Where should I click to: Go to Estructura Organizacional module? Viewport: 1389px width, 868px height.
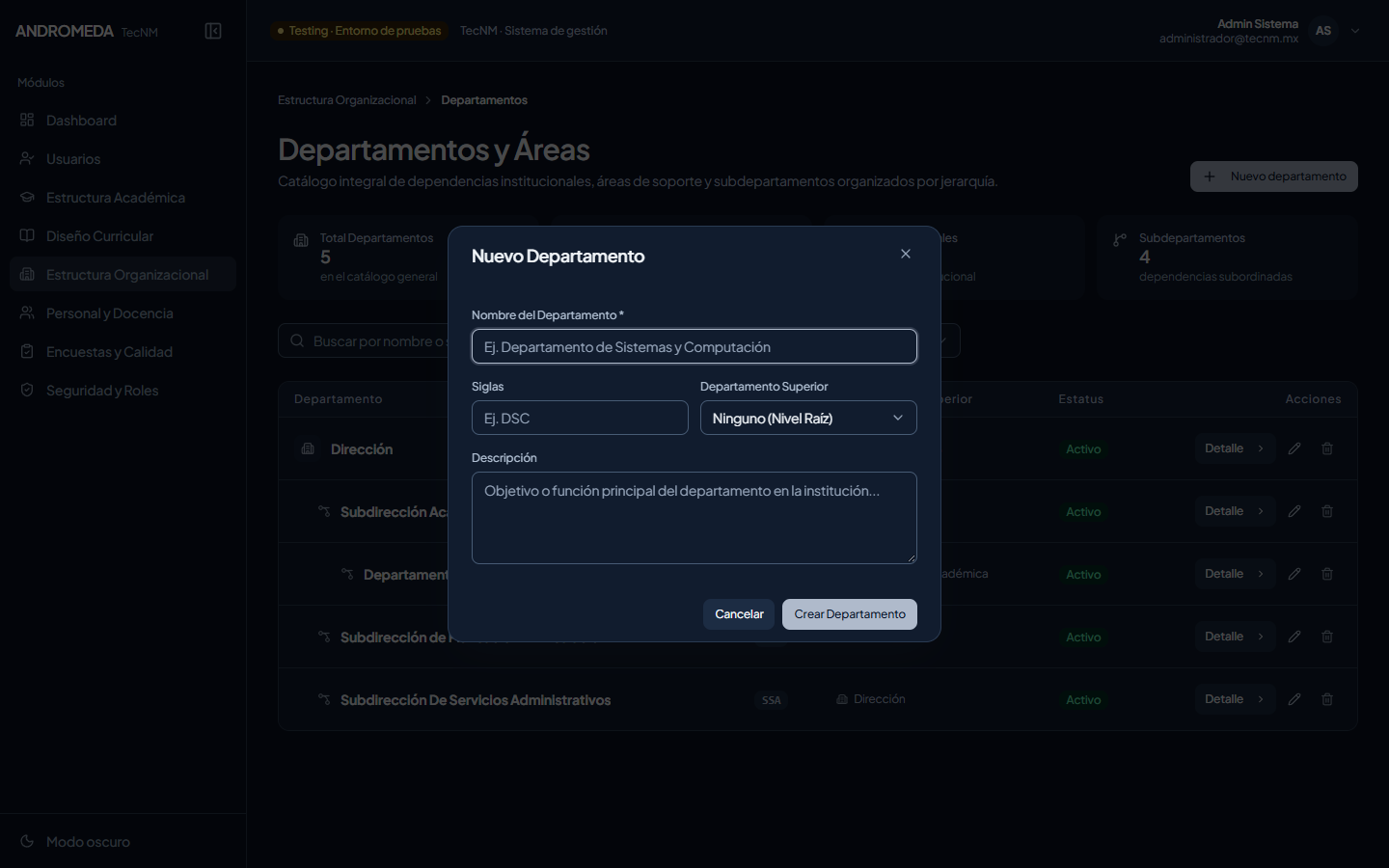[x=123, y=275]
